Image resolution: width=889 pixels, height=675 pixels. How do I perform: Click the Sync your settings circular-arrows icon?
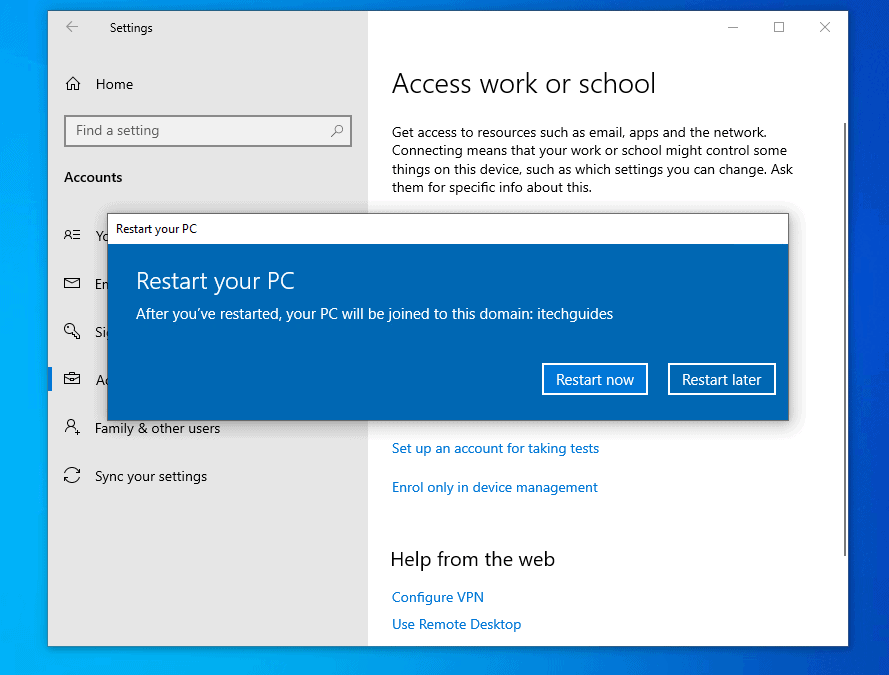(72, 476)
